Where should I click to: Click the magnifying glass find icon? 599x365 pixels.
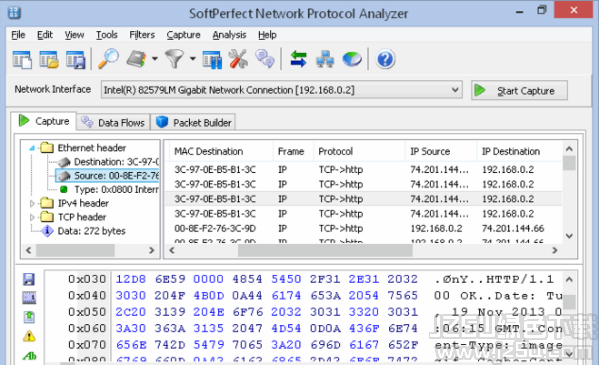(108, 59)
